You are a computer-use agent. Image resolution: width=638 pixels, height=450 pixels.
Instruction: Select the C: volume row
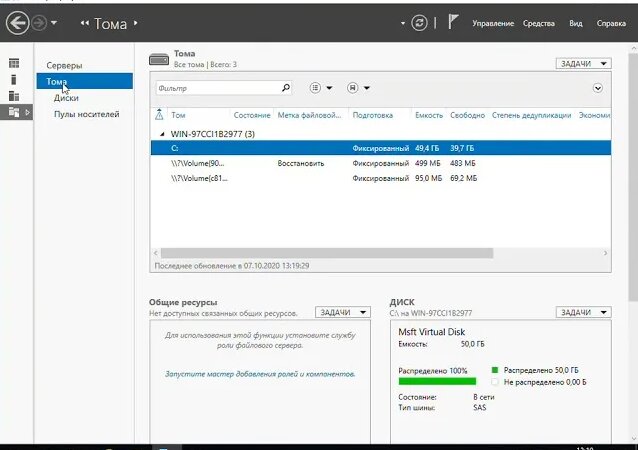pyautogui.click(x=381, y=148)
